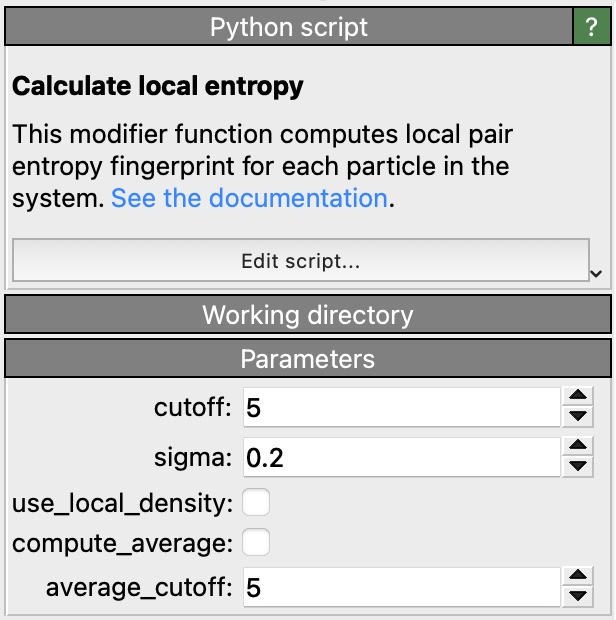Viewport: 616px width, 620px height.
Task: Decrement sigma using the down arrow
Action: [577, 466]
